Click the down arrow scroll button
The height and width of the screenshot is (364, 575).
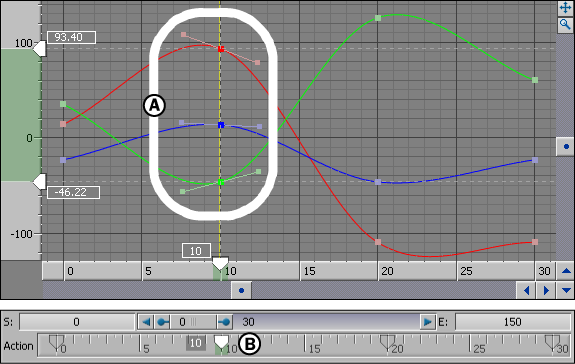coord(566,290)
